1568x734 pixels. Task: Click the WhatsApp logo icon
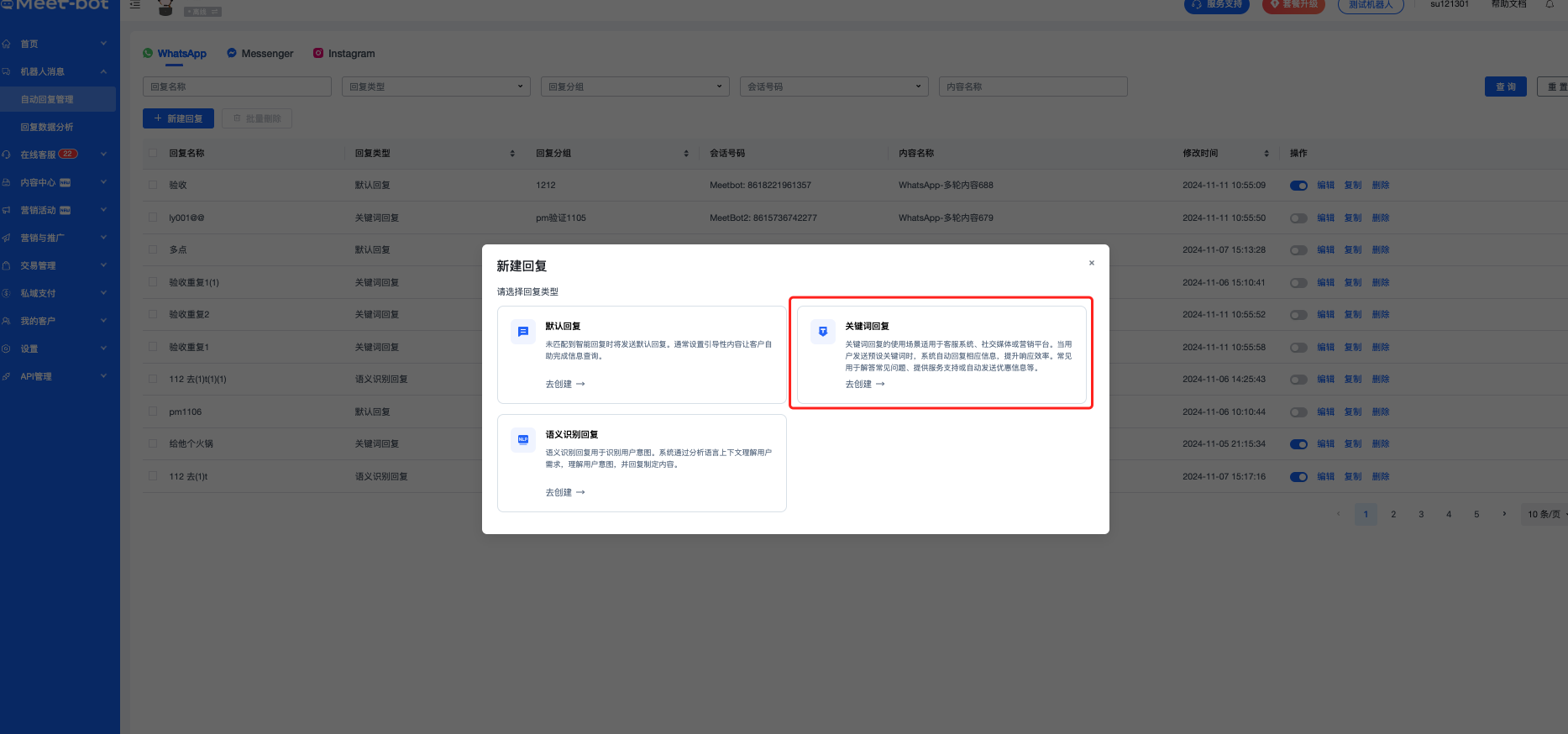point(148,53)
